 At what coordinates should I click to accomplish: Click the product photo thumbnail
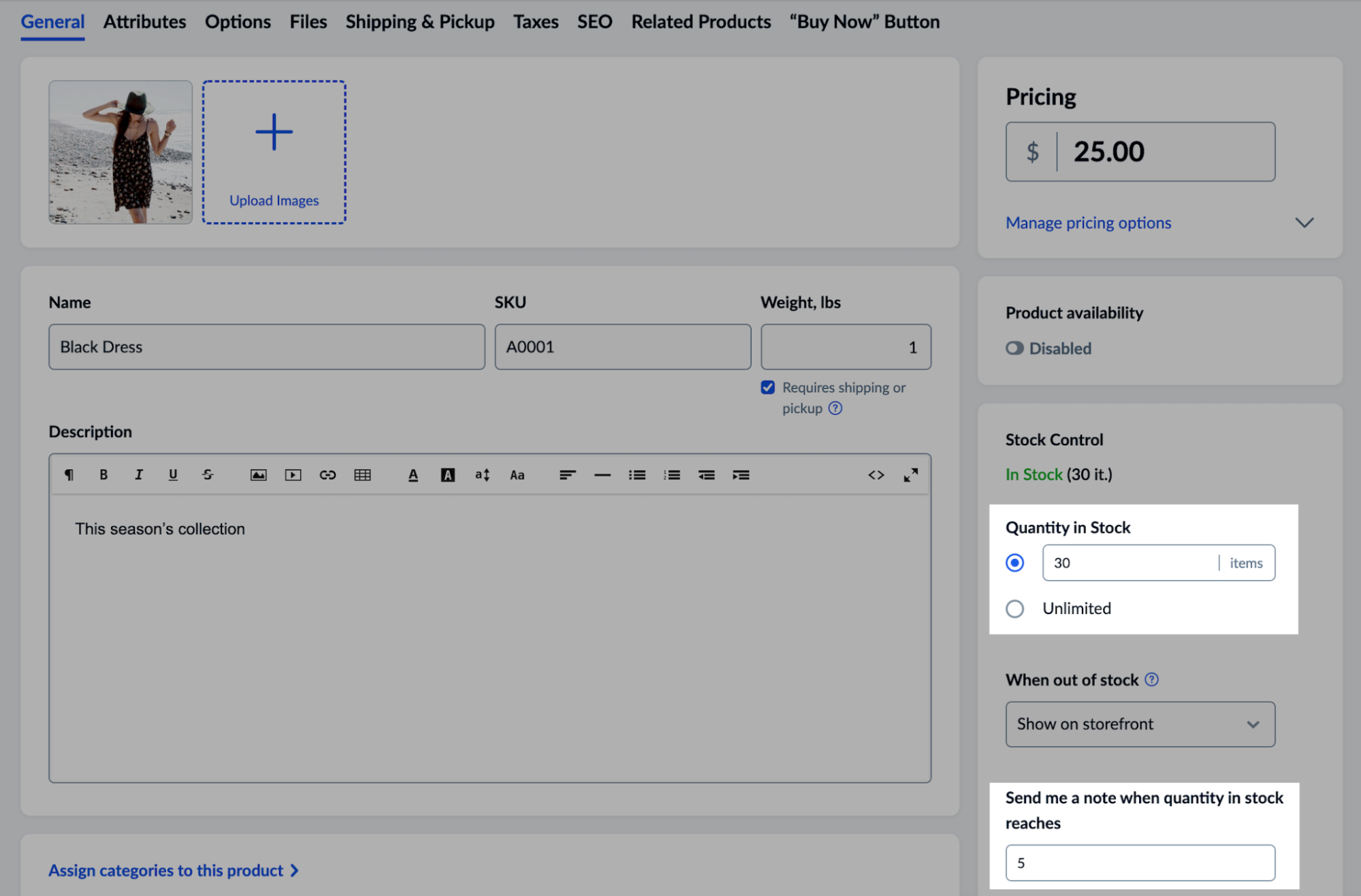tap(120, 150)
